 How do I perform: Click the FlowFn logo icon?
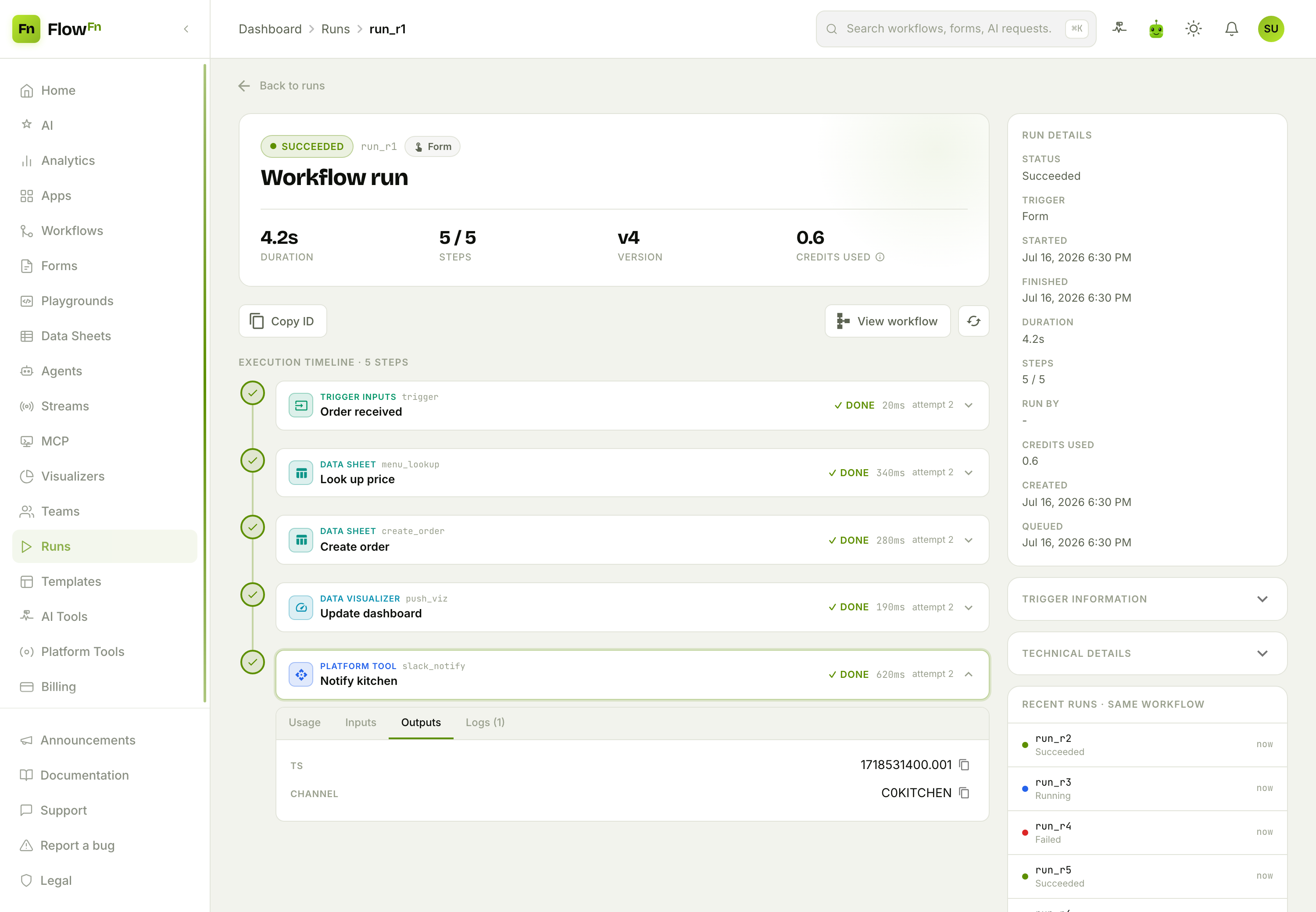point(26,28)
